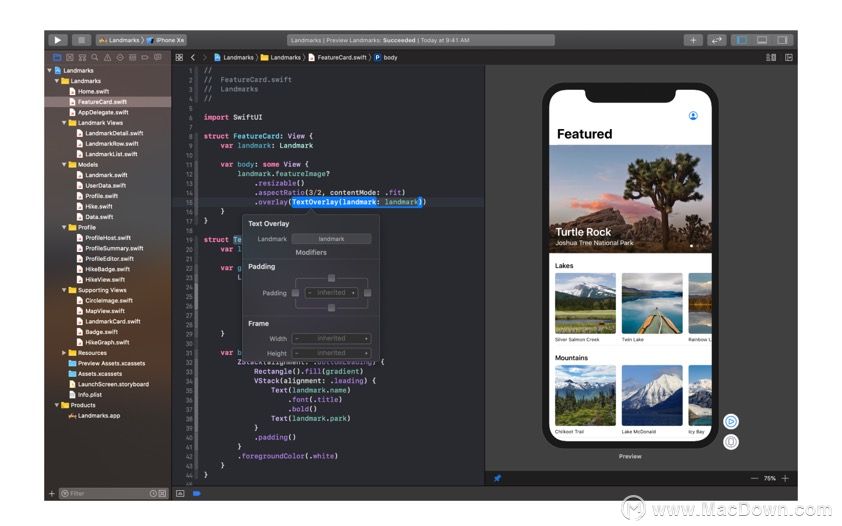Collapse the Models group triangle
842x526 pixels.
click(x=64, y=165)
